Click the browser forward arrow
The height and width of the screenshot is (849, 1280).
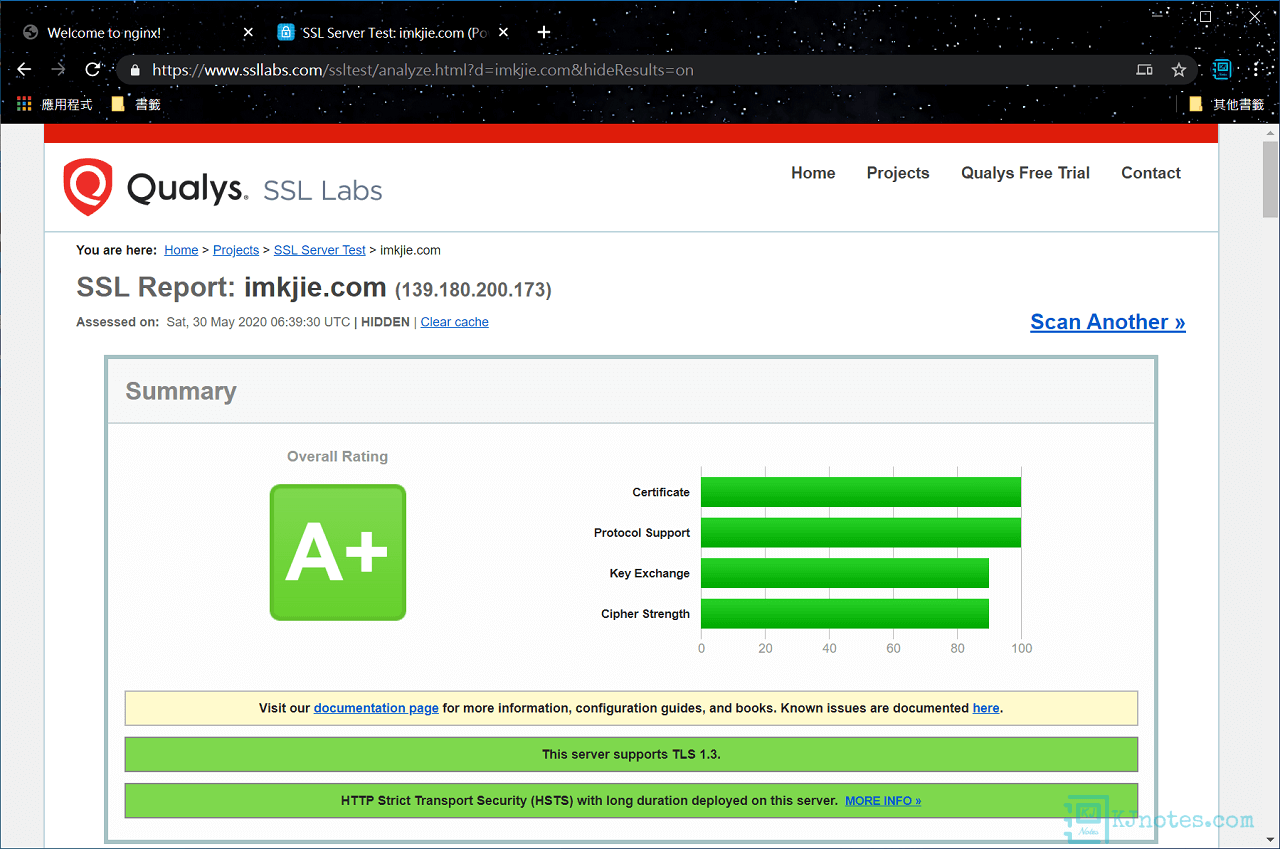click(x=59, y=70)
